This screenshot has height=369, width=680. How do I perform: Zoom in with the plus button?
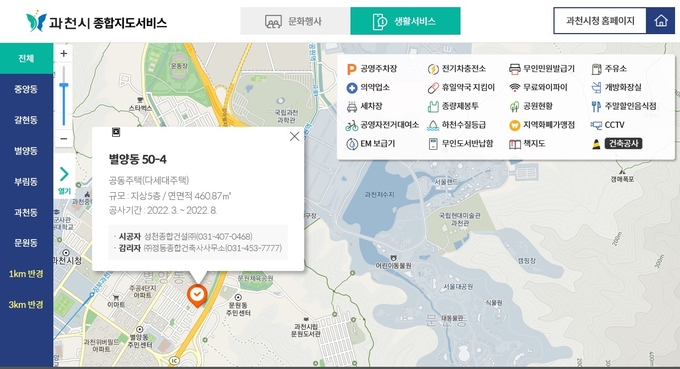click(x=64, y=53)
